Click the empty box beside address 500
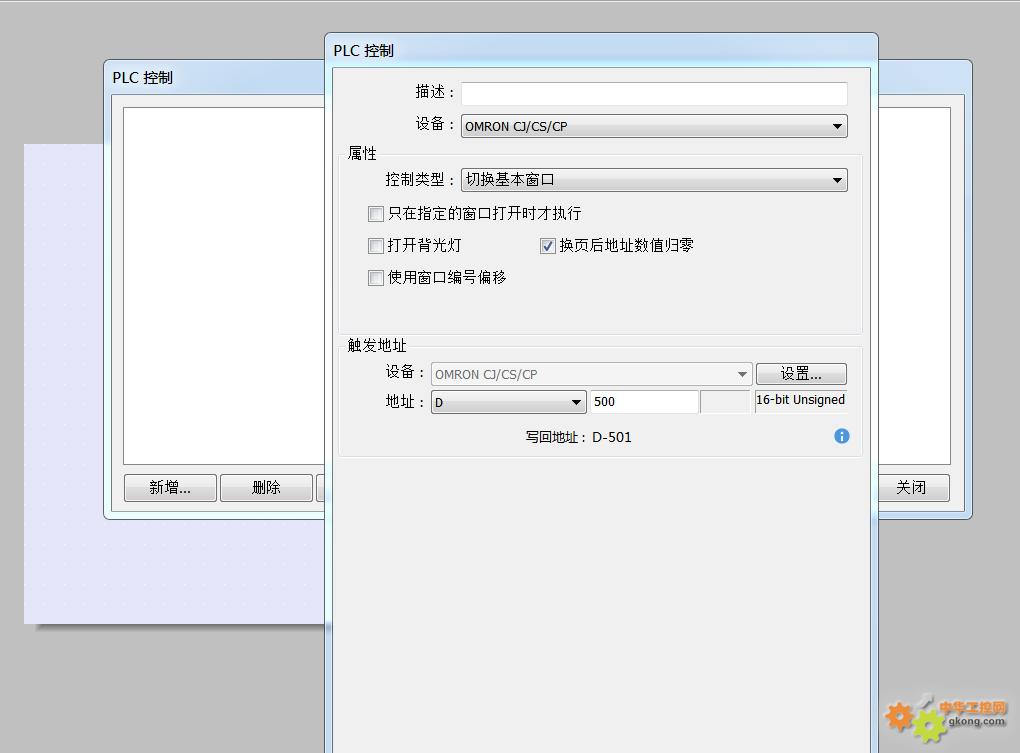The width and height of the screenshot is (1020, 753). pos(726,402)
